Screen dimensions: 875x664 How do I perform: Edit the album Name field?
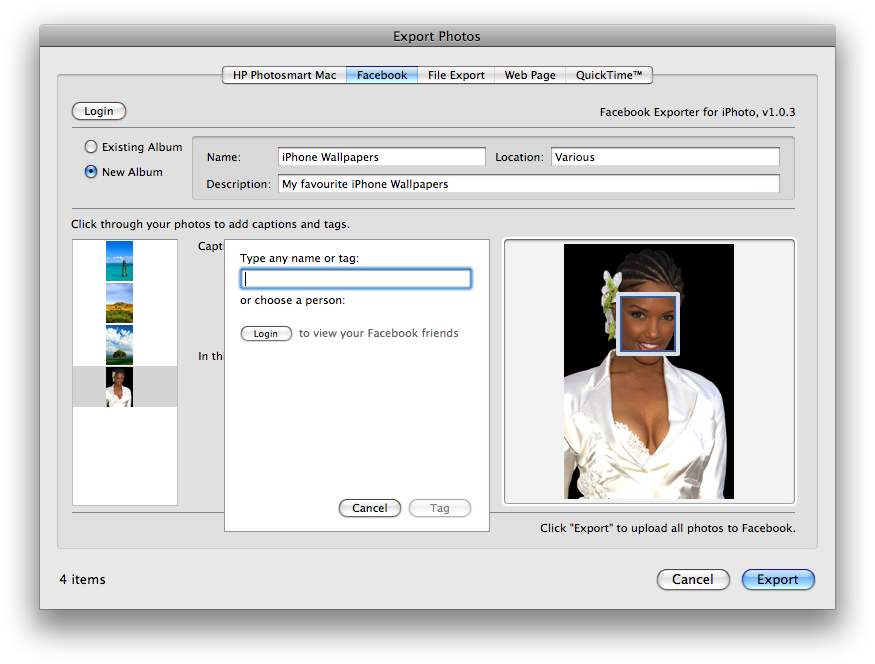pyautogui.click(x=382, y=157)
